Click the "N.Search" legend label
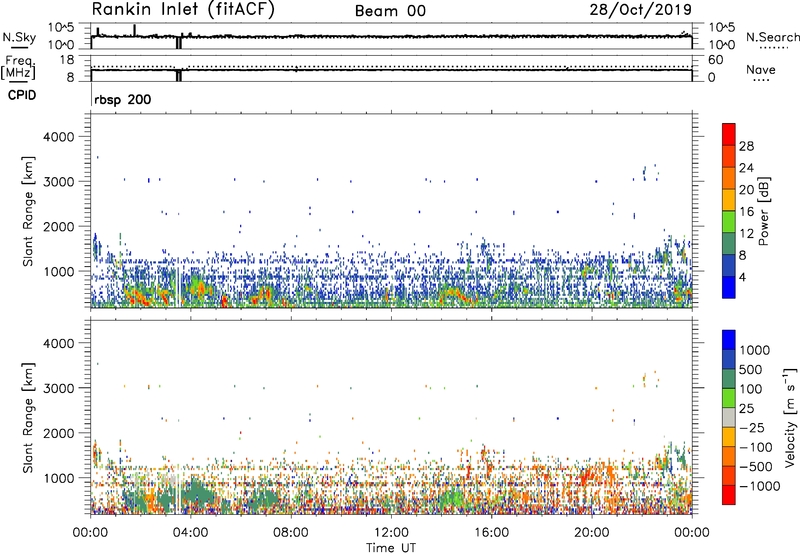Screen dimensions: 800x554 click(x=773, y=37)
